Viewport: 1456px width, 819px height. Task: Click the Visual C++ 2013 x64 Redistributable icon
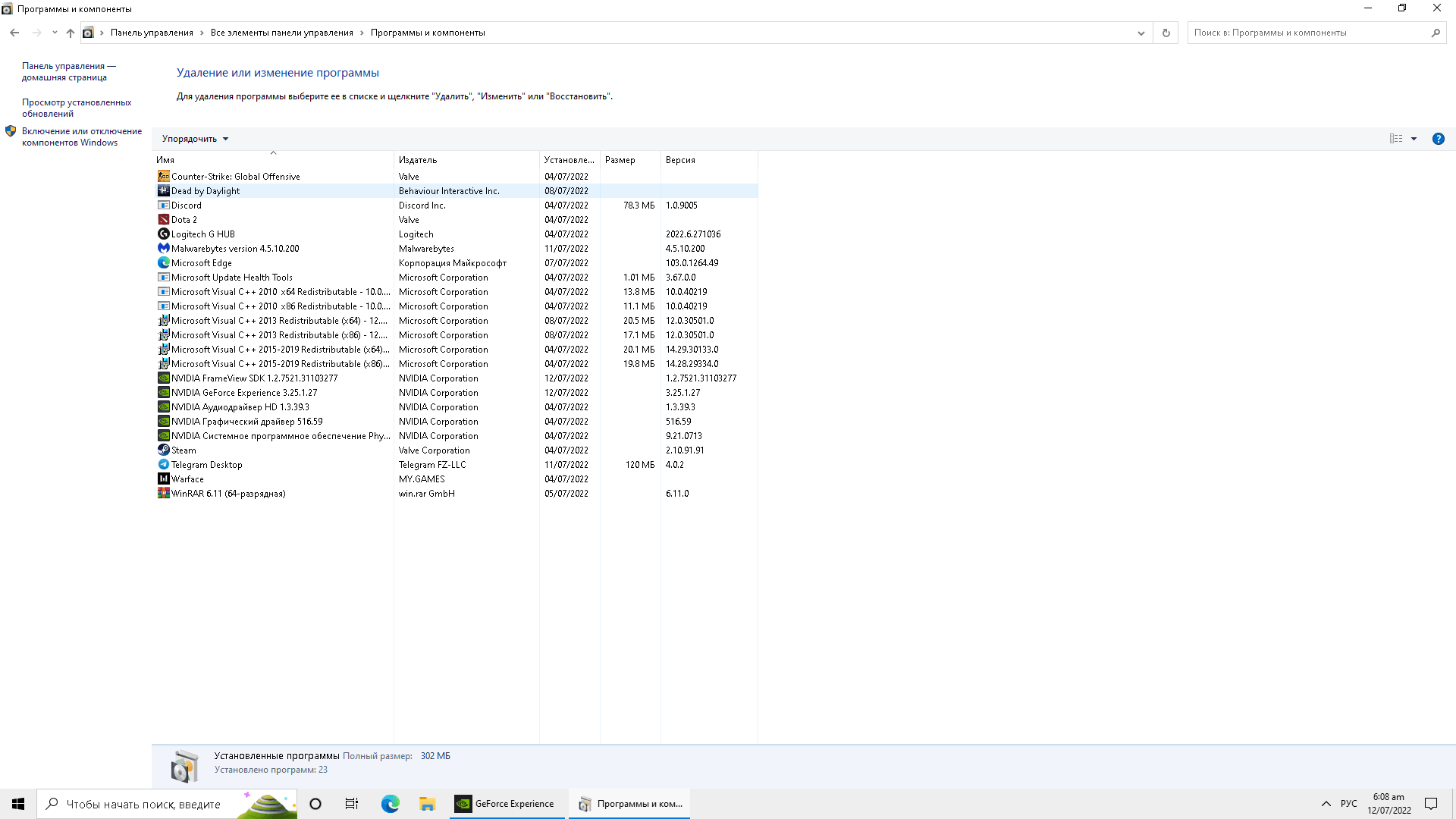click(163, 320)
